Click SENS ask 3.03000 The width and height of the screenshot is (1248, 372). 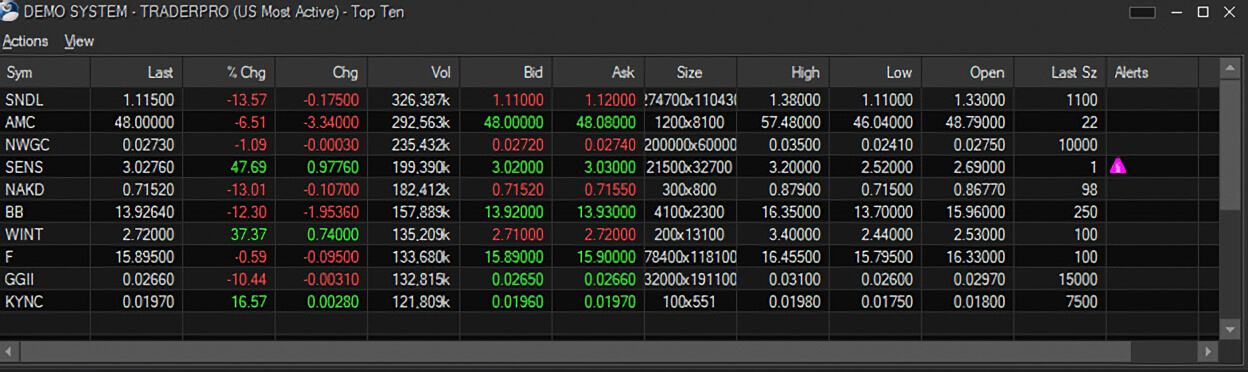coord(608,167)
